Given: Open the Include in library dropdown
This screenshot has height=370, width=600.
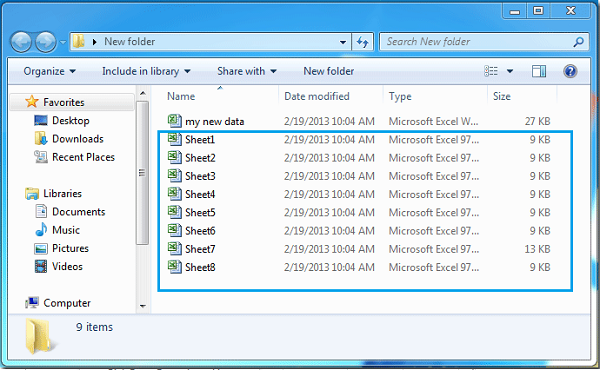Looking at the screenshot, I should pos(146,71).
